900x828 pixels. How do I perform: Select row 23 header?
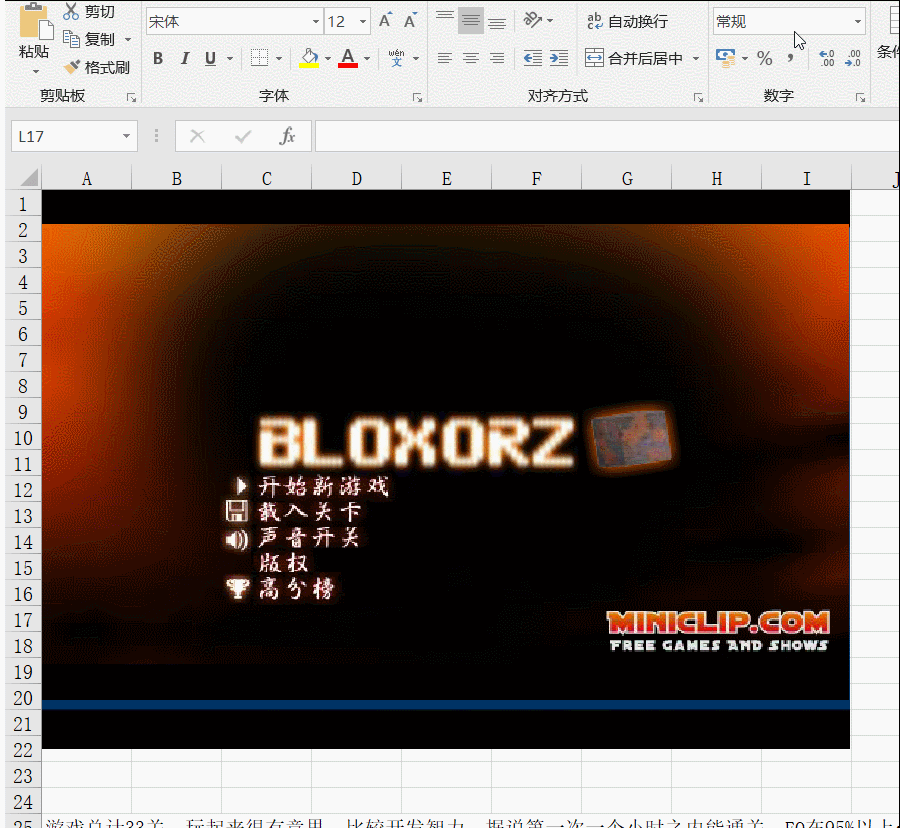23,776
